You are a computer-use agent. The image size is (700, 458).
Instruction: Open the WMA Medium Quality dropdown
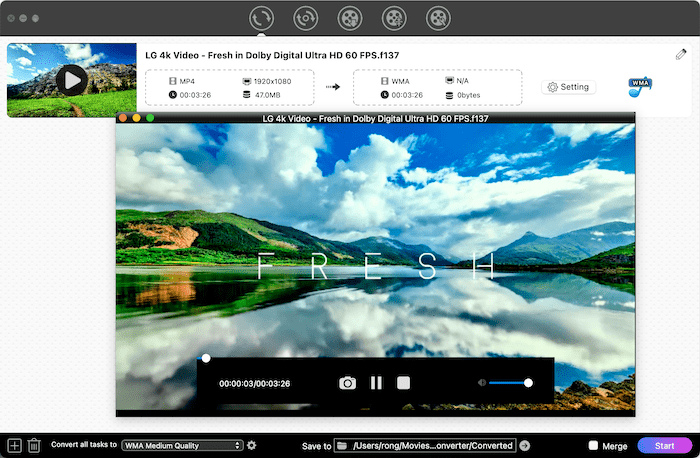pyautogui.click(x=182, y=445)
